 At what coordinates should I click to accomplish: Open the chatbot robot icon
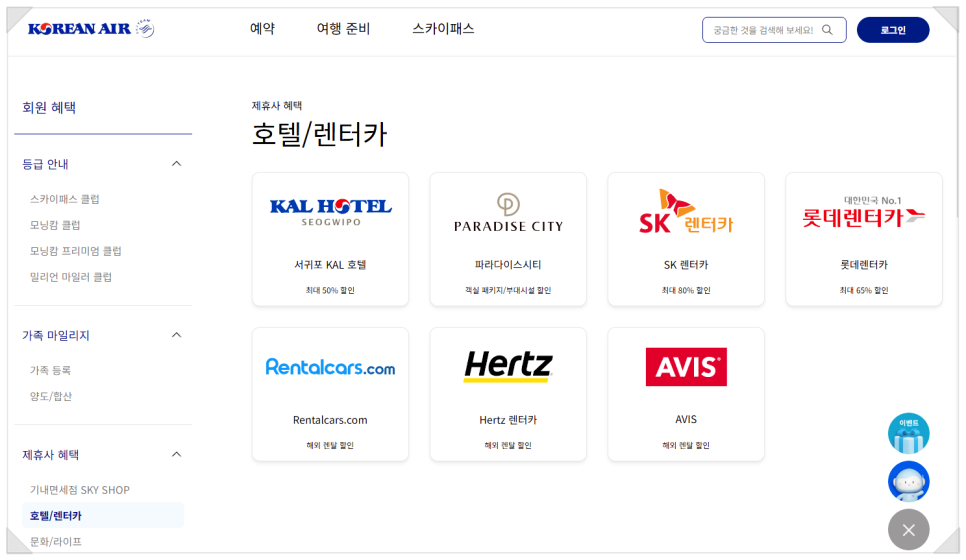pyautogui.click(x=908, y=481)
